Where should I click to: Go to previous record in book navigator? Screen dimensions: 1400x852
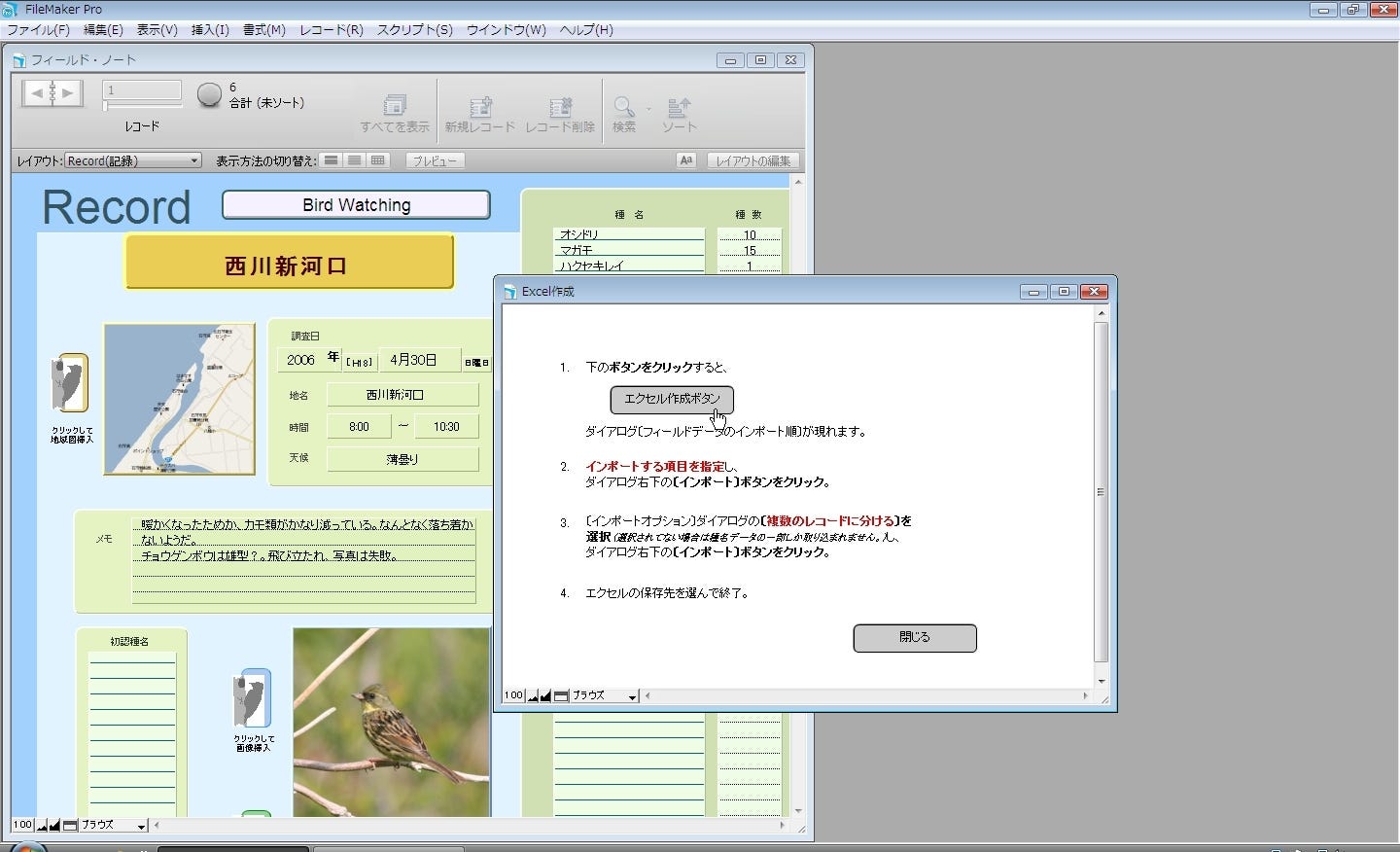37,93
